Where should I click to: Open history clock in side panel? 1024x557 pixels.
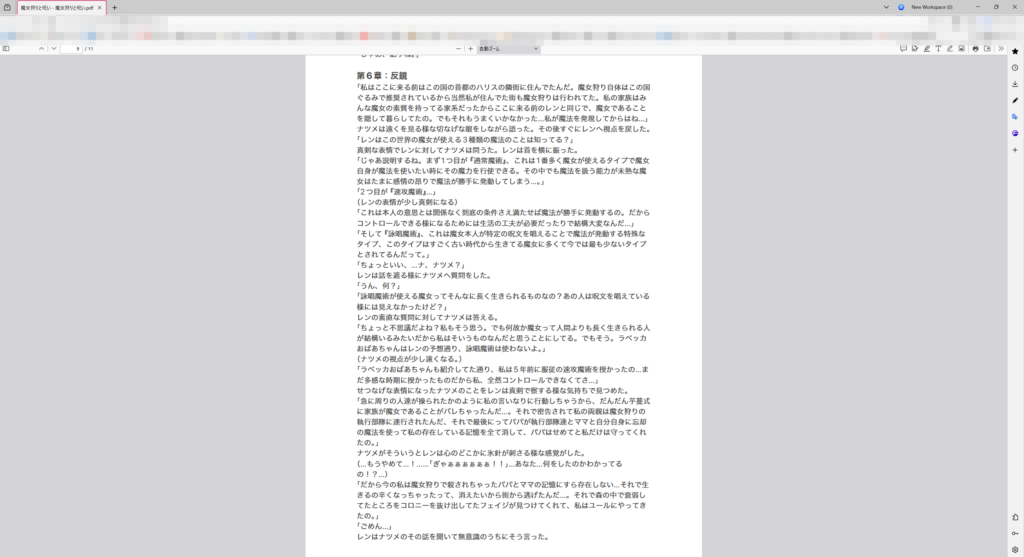pos(1015,67)
